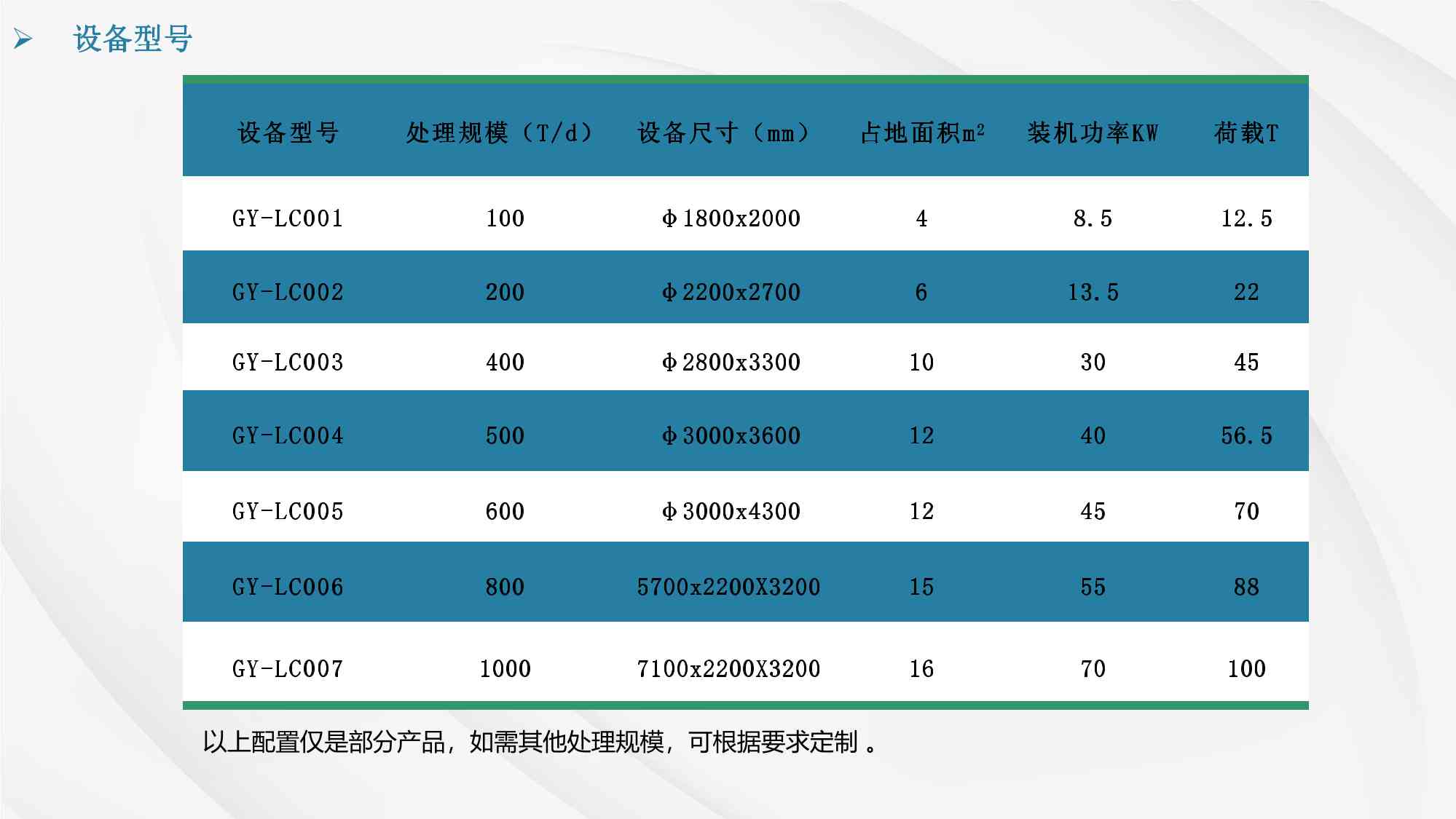This screenshot has height=819, width=1456.
Task: Click the 装机功率KW column header
Action: (x=1090, y=133)
